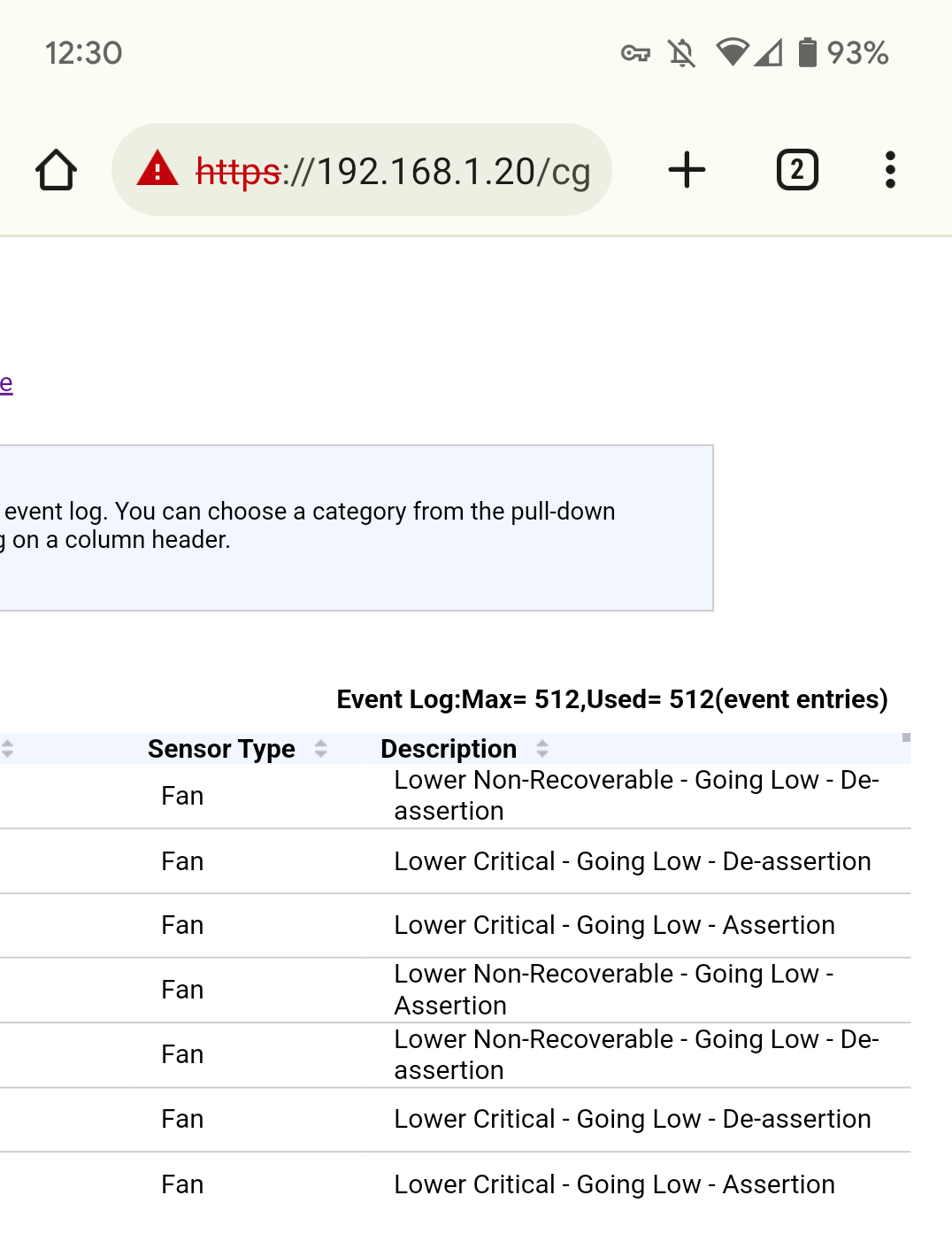952x1257 pixels.
Task: Tap the VPN key status icon
Action: point(635,53)
